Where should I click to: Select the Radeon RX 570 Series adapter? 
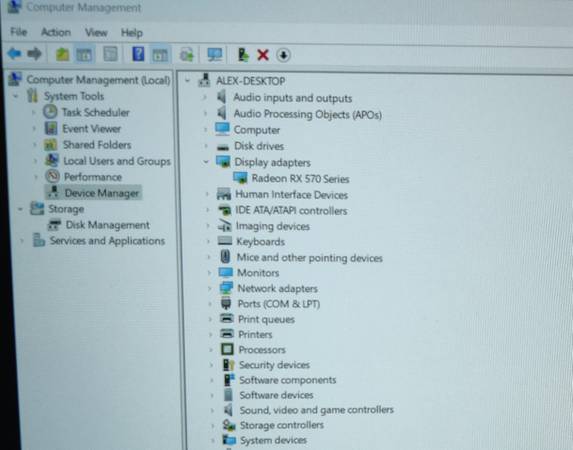300,179
